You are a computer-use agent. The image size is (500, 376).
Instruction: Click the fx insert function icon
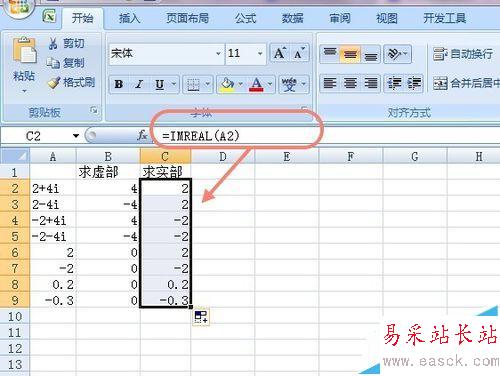(142, 135)
